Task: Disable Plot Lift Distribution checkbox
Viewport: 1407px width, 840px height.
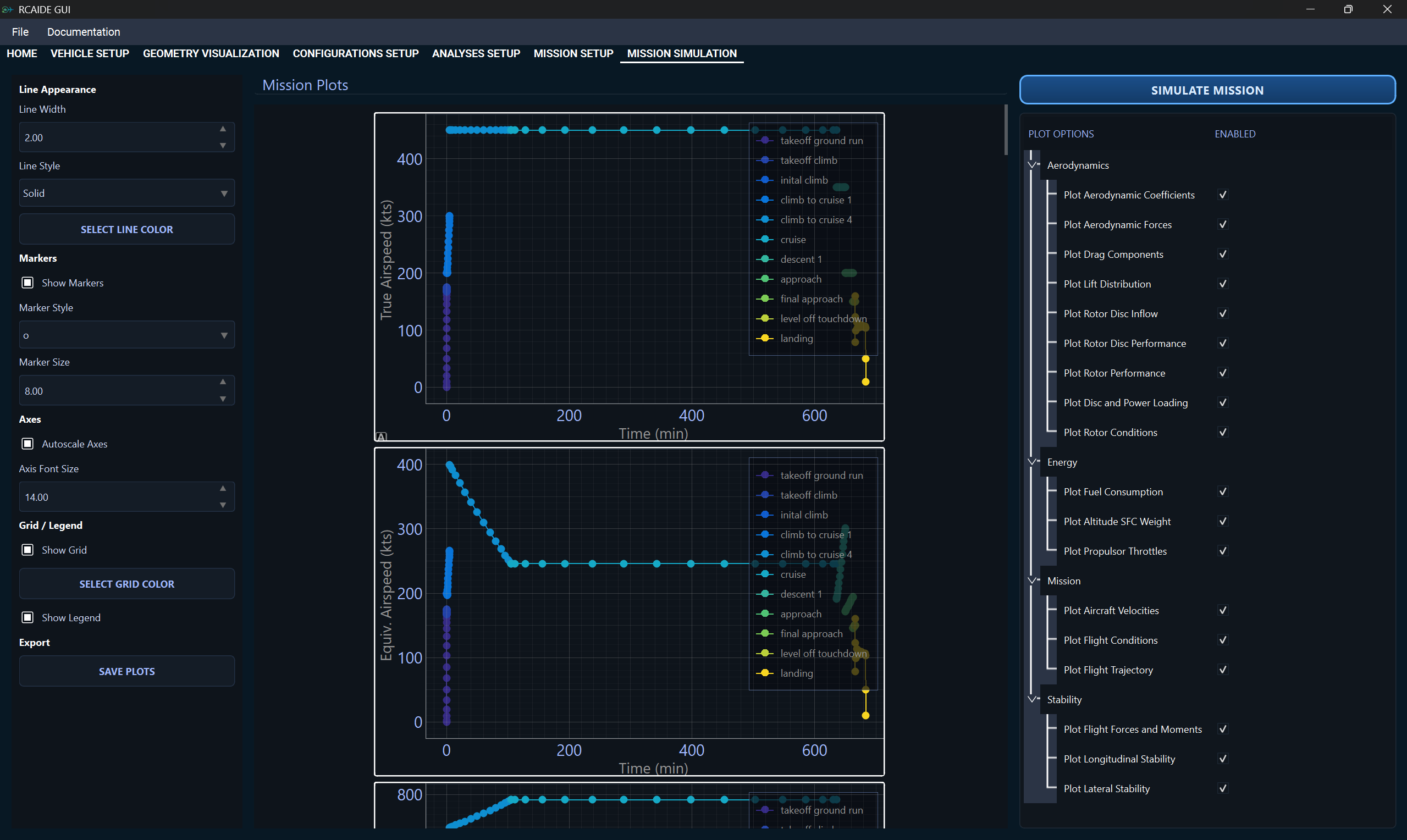Action: click(x=1222, y=284)
